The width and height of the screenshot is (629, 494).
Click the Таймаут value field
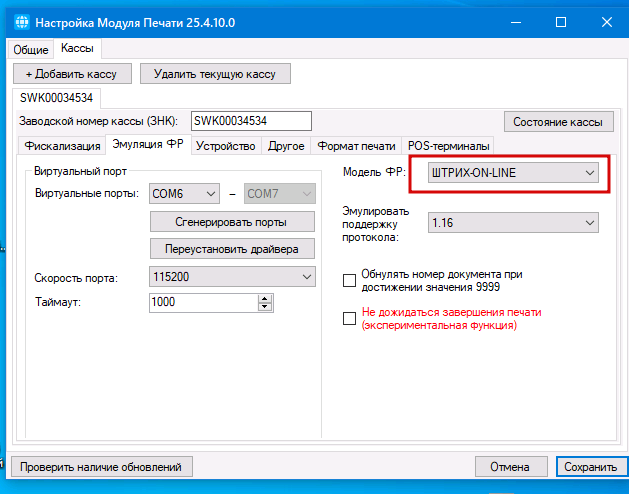coord(204,302)
